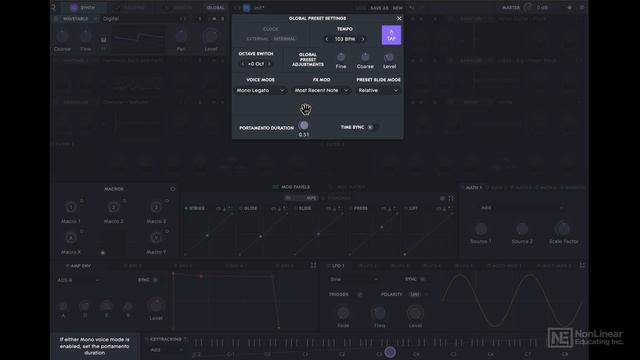Select the Math 1 tab
This screenshot has height=360, width=640.
(471, 188)
